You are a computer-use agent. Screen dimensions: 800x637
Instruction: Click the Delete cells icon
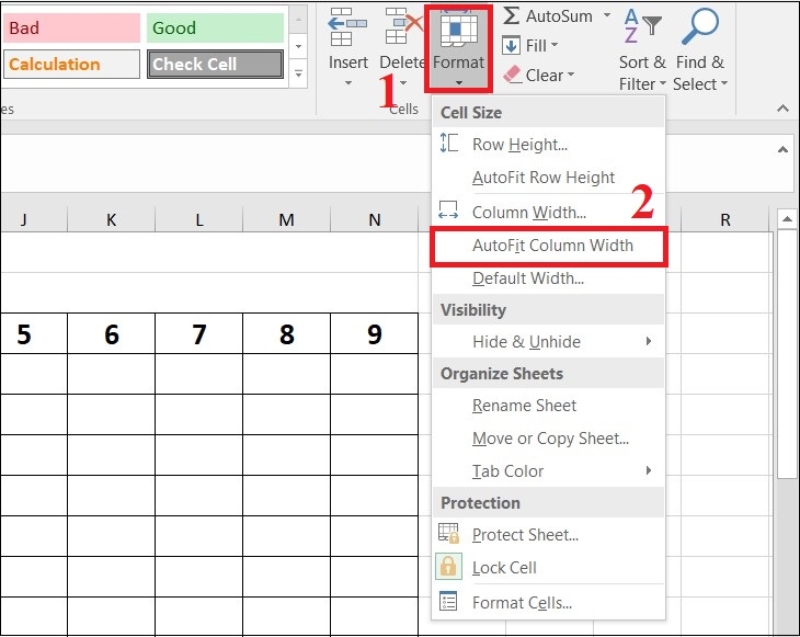(x=402, y=27)
